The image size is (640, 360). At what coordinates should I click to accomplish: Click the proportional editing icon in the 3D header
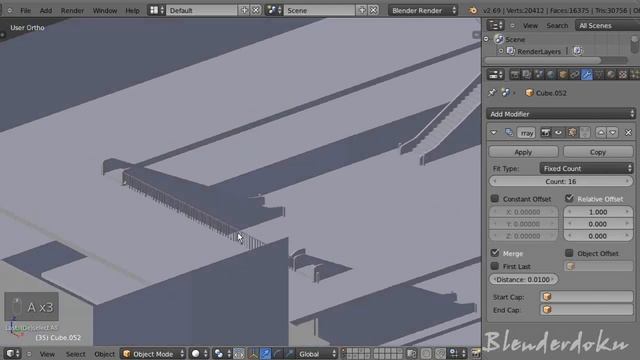[x=426, y=353]
